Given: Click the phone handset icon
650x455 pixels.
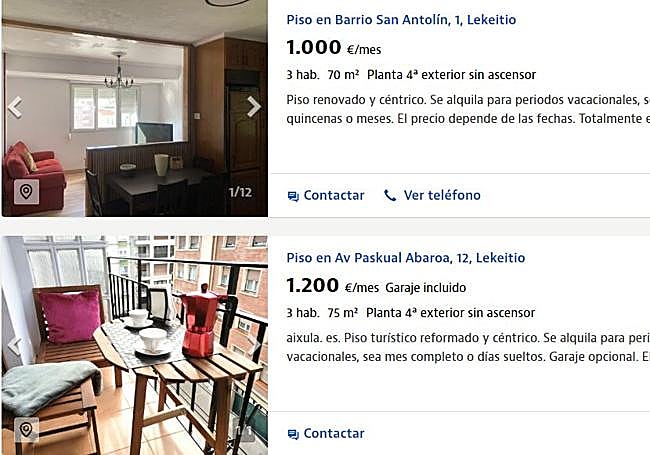Looking at the screenshot, I should click(x=390, y=195).
